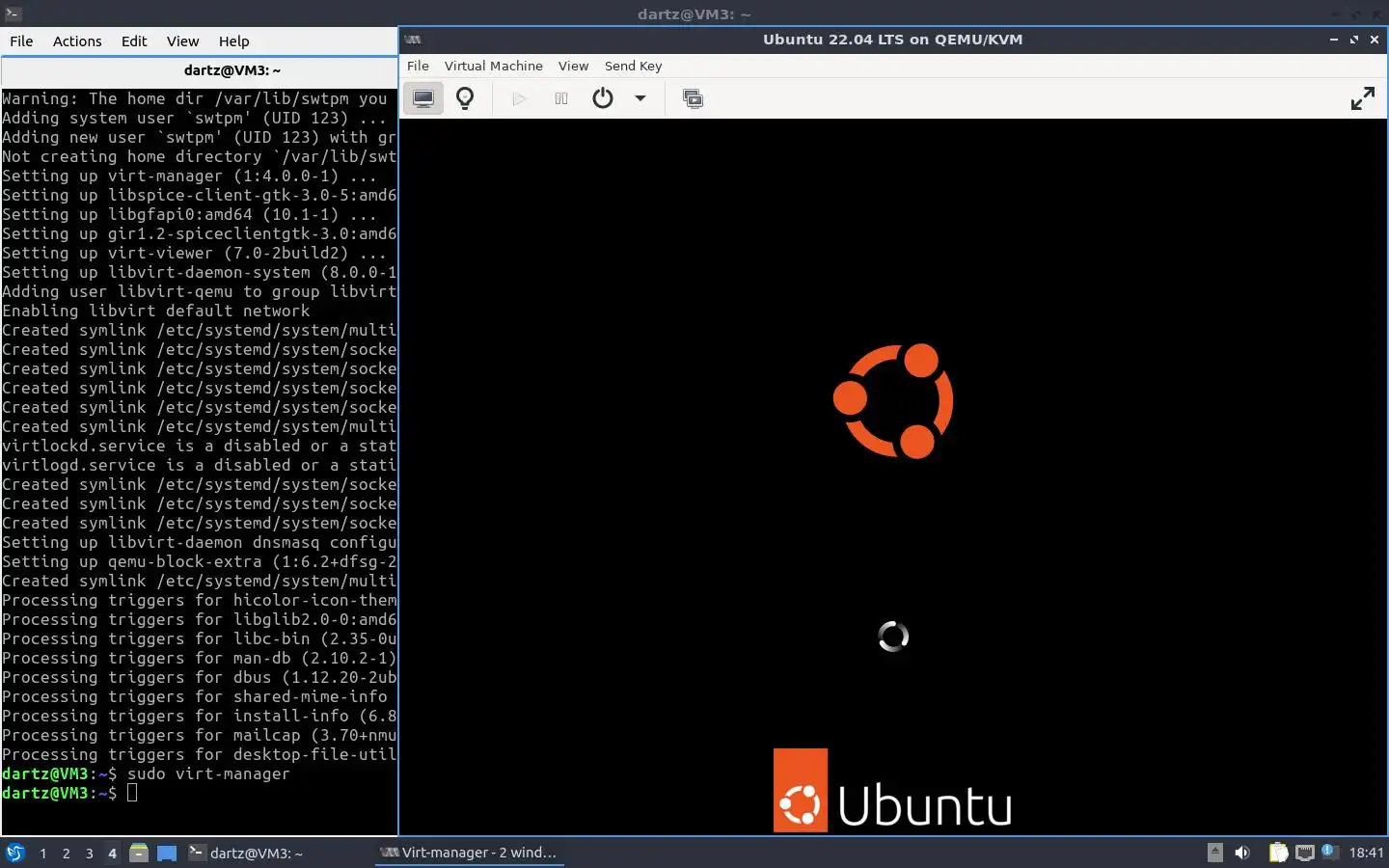Click 'Processing triggers for dbus' line
Image resolution: width=1389 pixels, height=868 pixels.
(x=199, y=677)
